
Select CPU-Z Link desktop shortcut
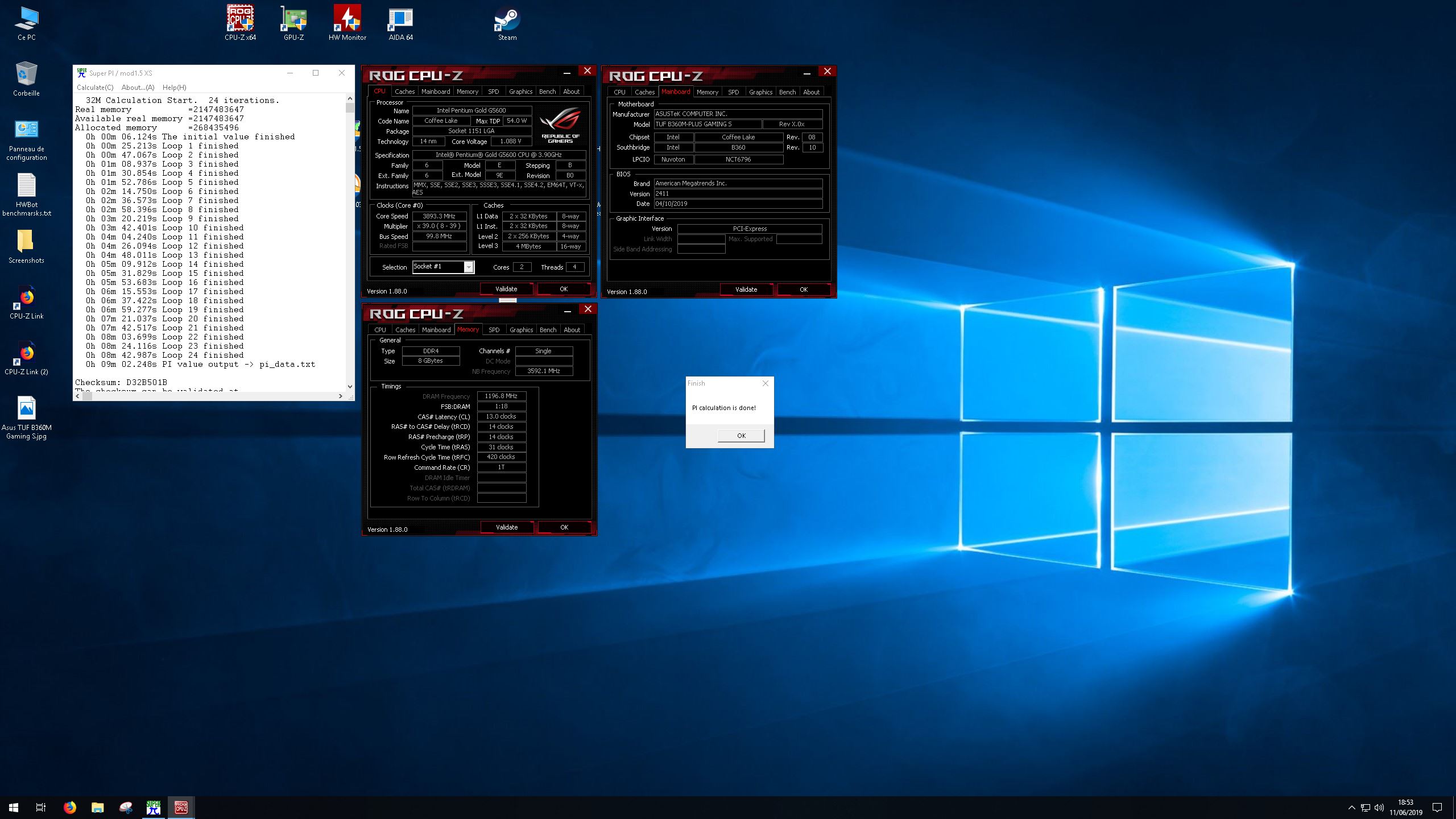(26, 303)
